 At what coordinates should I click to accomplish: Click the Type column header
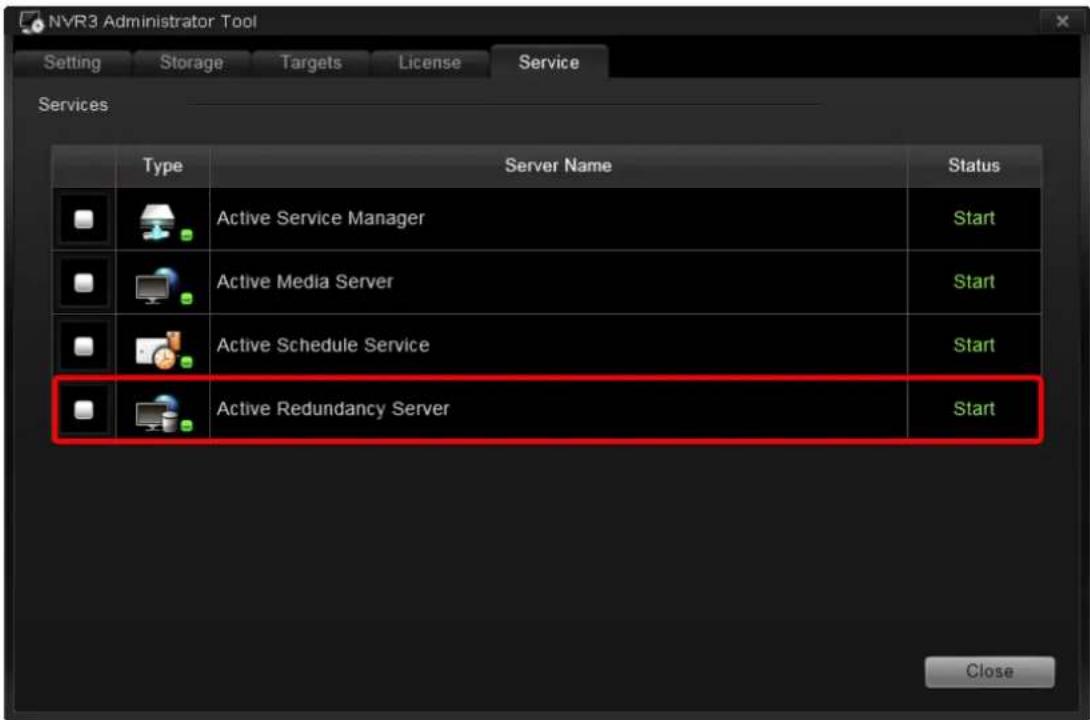pos(163,165)
